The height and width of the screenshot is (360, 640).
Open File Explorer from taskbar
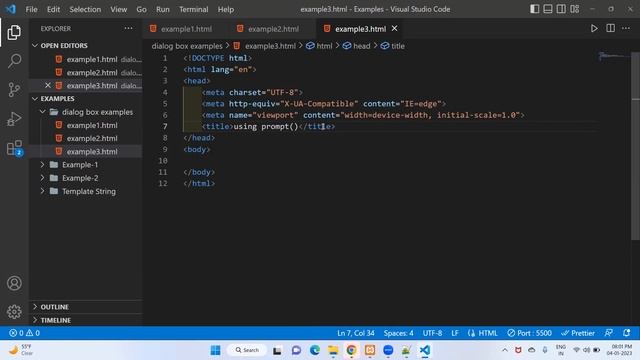click(333, 350)
